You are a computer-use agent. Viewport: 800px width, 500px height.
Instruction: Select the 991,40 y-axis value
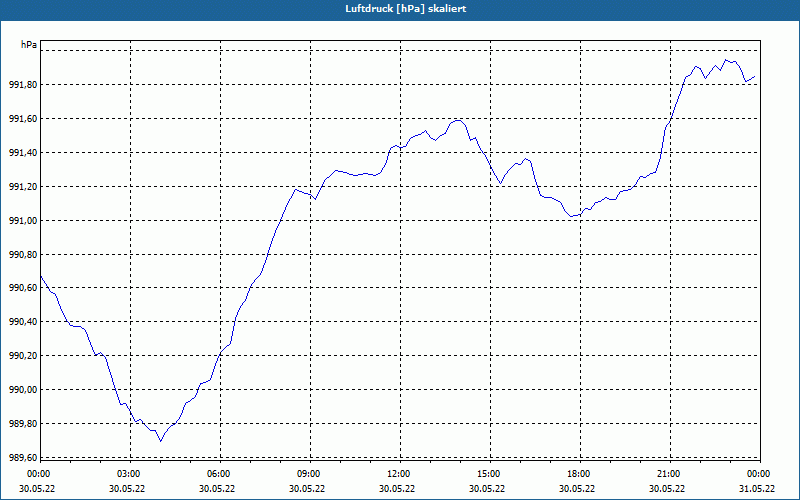[x=23, y=153]
